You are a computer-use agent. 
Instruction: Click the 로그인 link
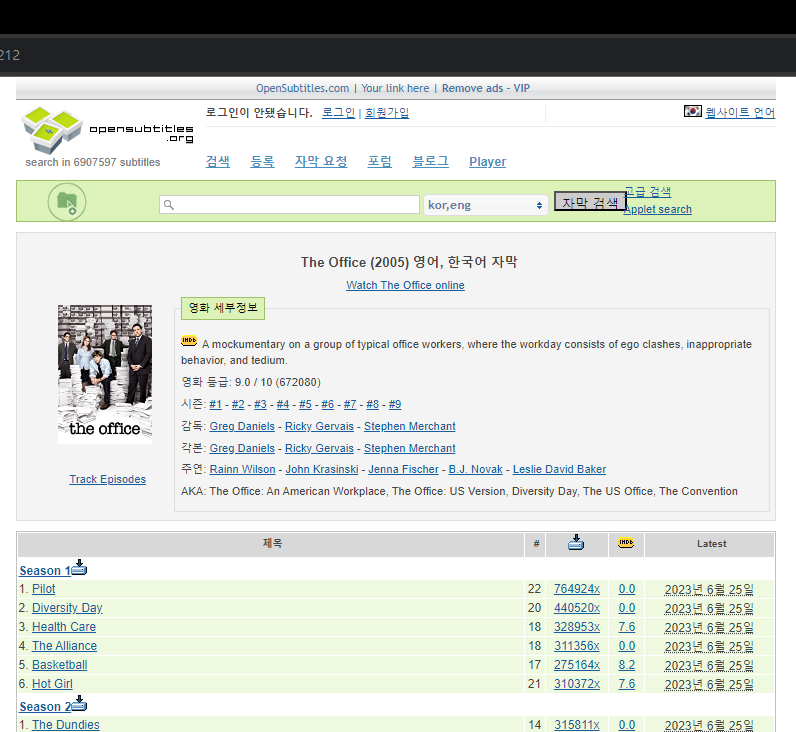[x=339, y=113]
